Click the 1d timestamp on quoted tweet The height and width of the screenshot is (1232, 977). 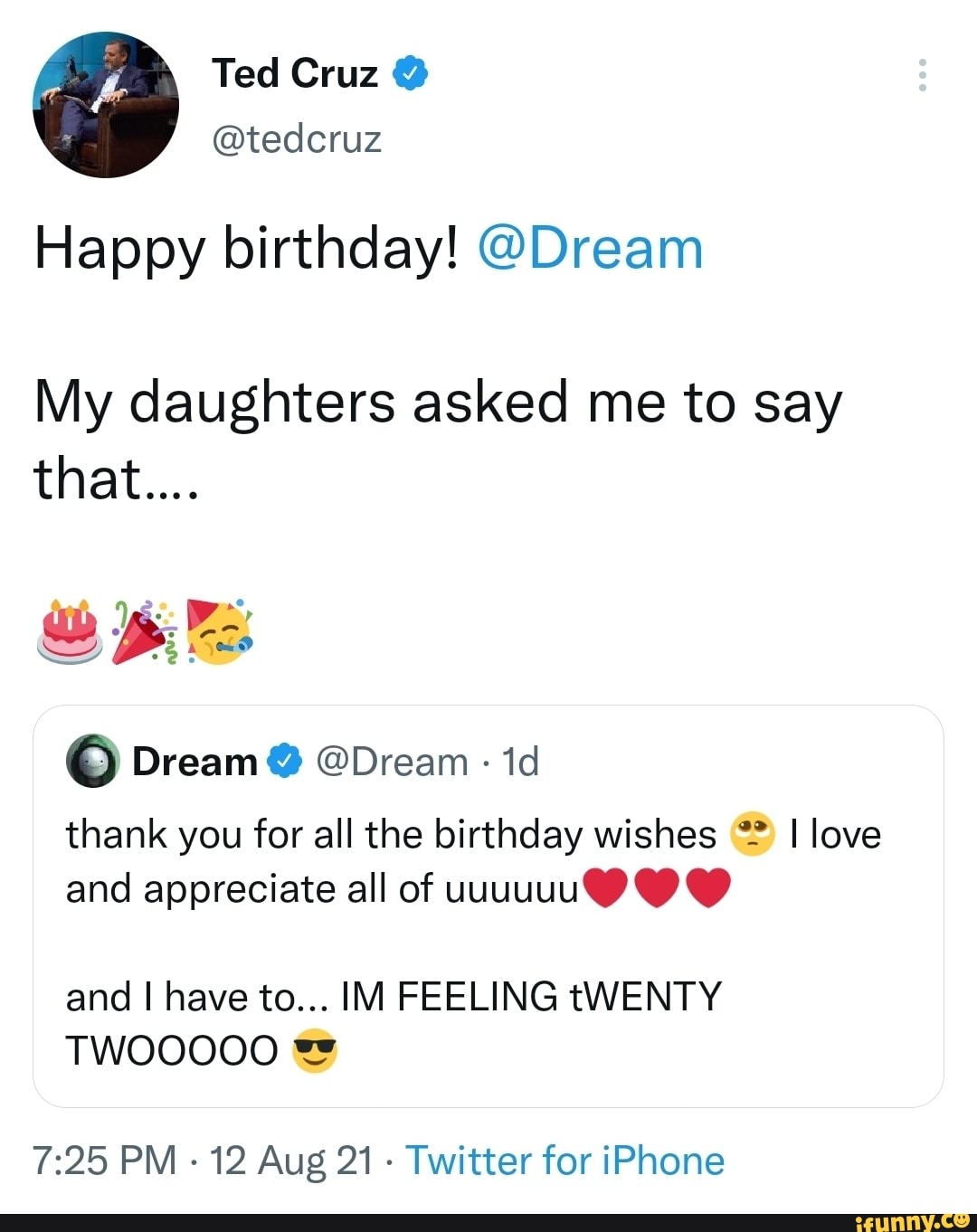pyautogui.click(x=520, y=762)
